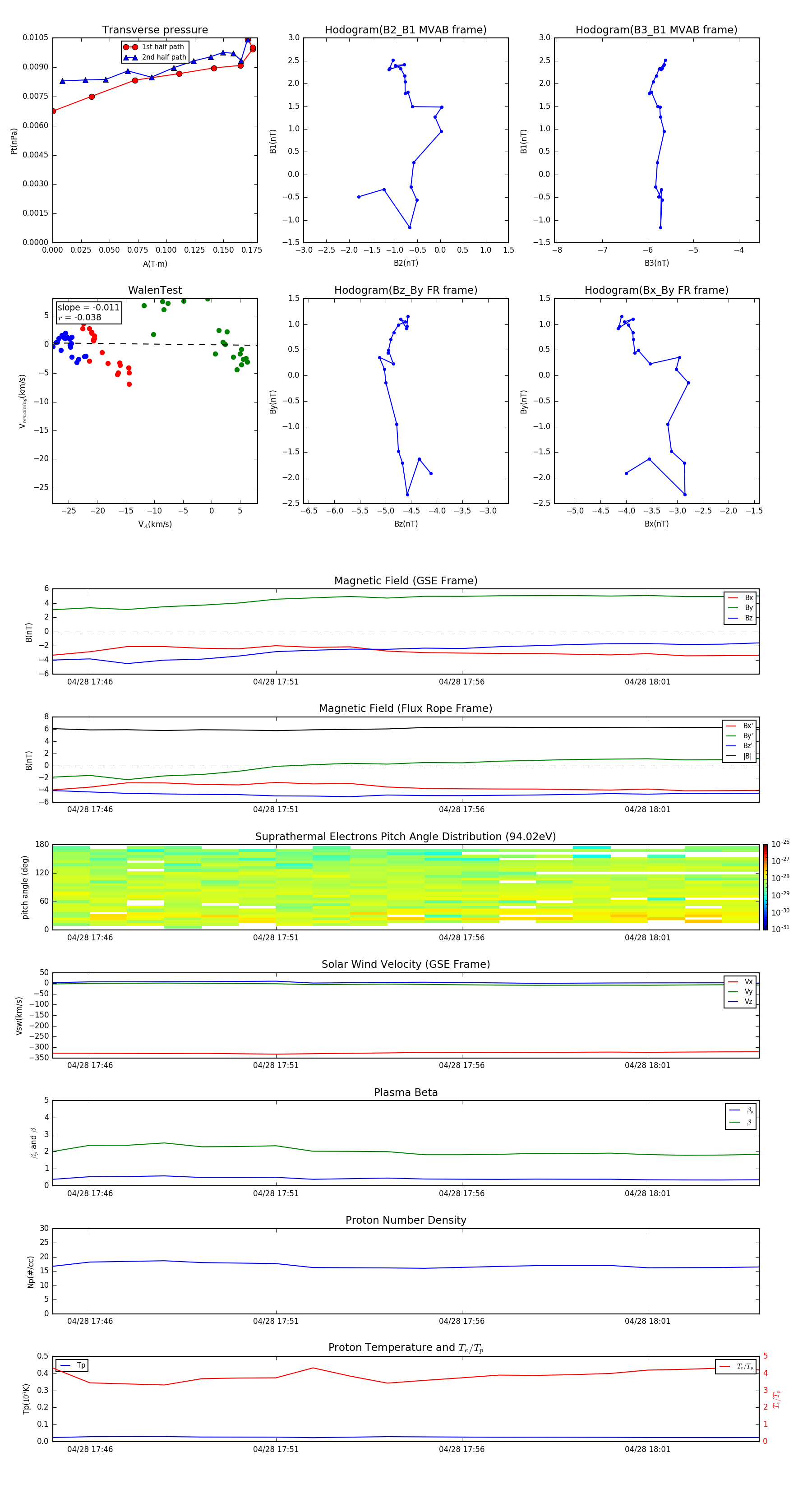Click 'Solar Wind Velocity (GSE Frame)' title
This screenshot has width=812, height=1489.
[406, 965]
